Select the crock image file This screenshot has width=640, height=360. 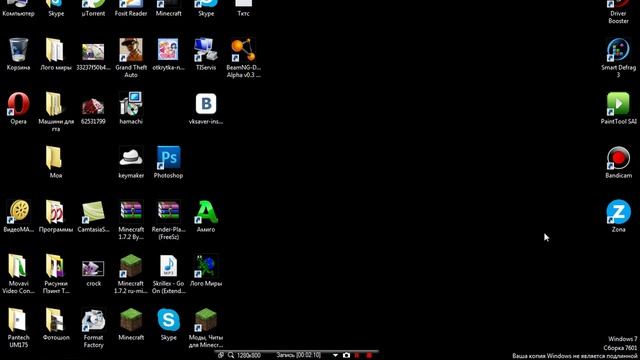[93, 268]
